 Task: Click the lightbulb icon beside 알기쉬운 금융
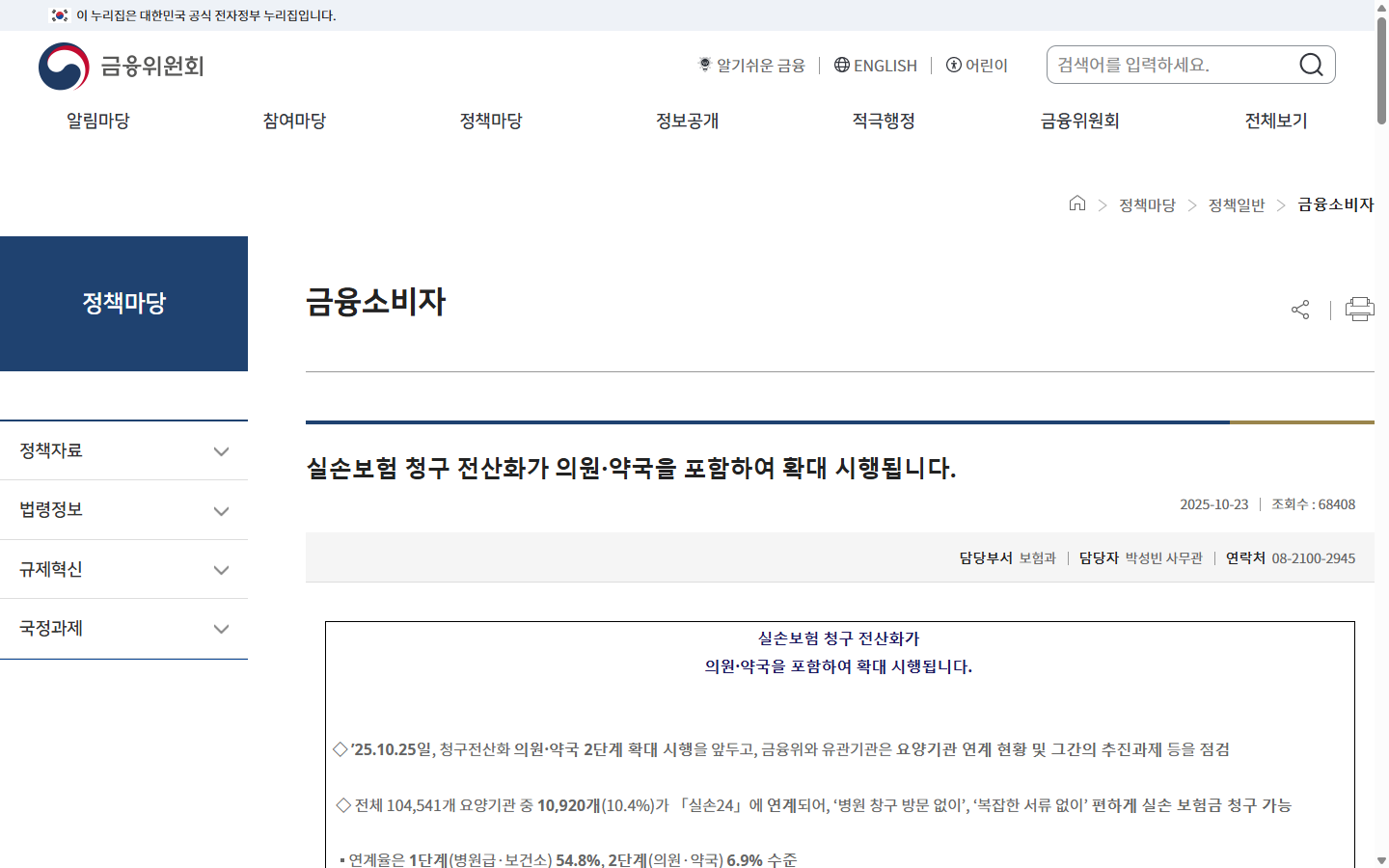coord(705,65)
